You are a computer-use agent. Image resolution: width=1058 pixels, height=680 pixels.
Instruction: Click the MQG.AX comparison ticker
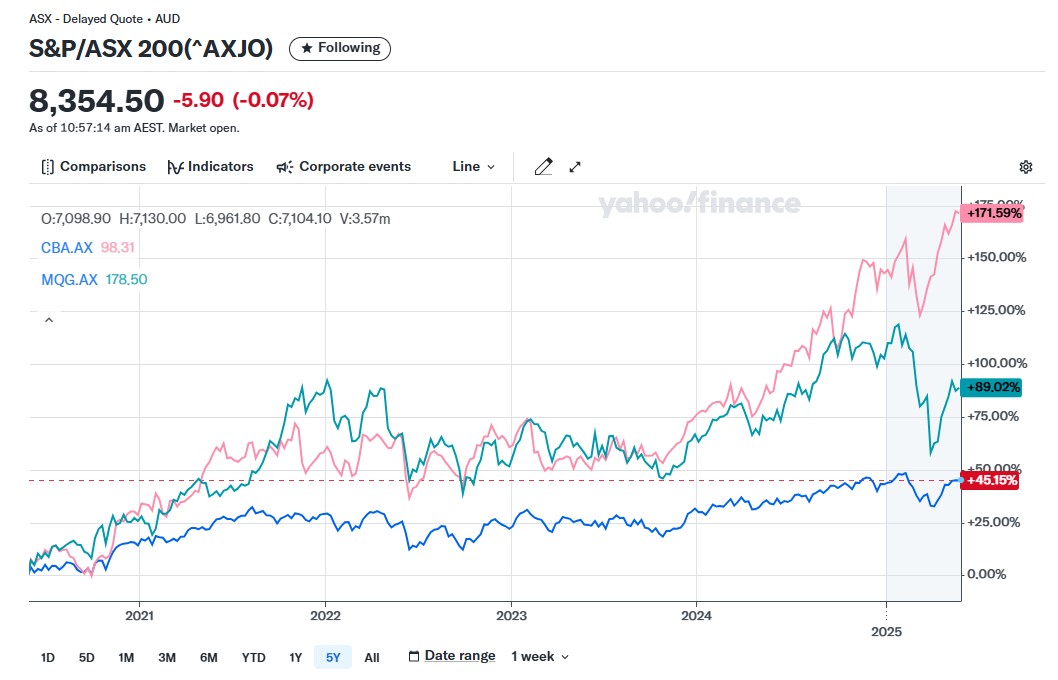point(70,280)
